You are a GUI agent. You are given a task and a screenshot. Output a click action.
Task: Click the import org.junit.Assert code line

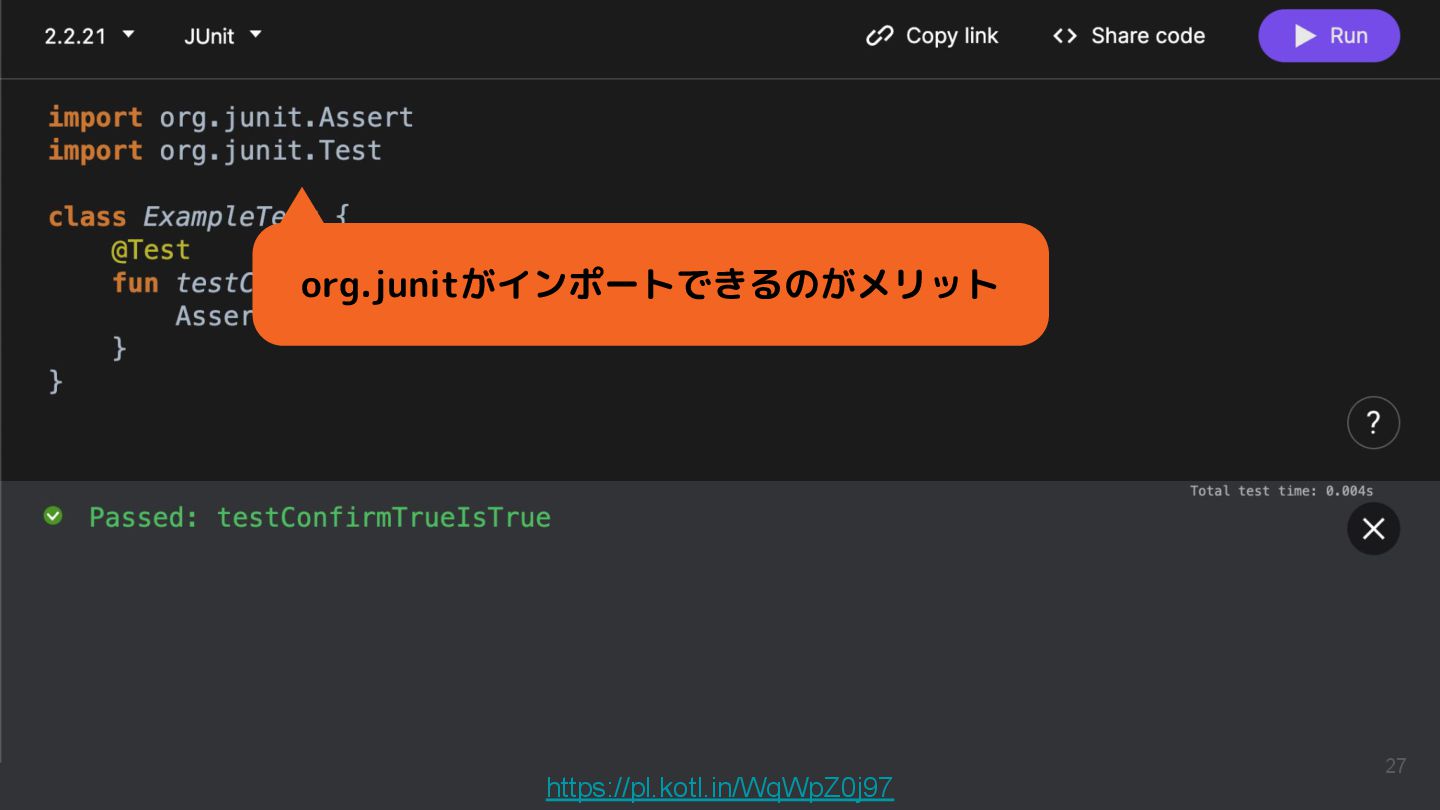click(231, 117)
